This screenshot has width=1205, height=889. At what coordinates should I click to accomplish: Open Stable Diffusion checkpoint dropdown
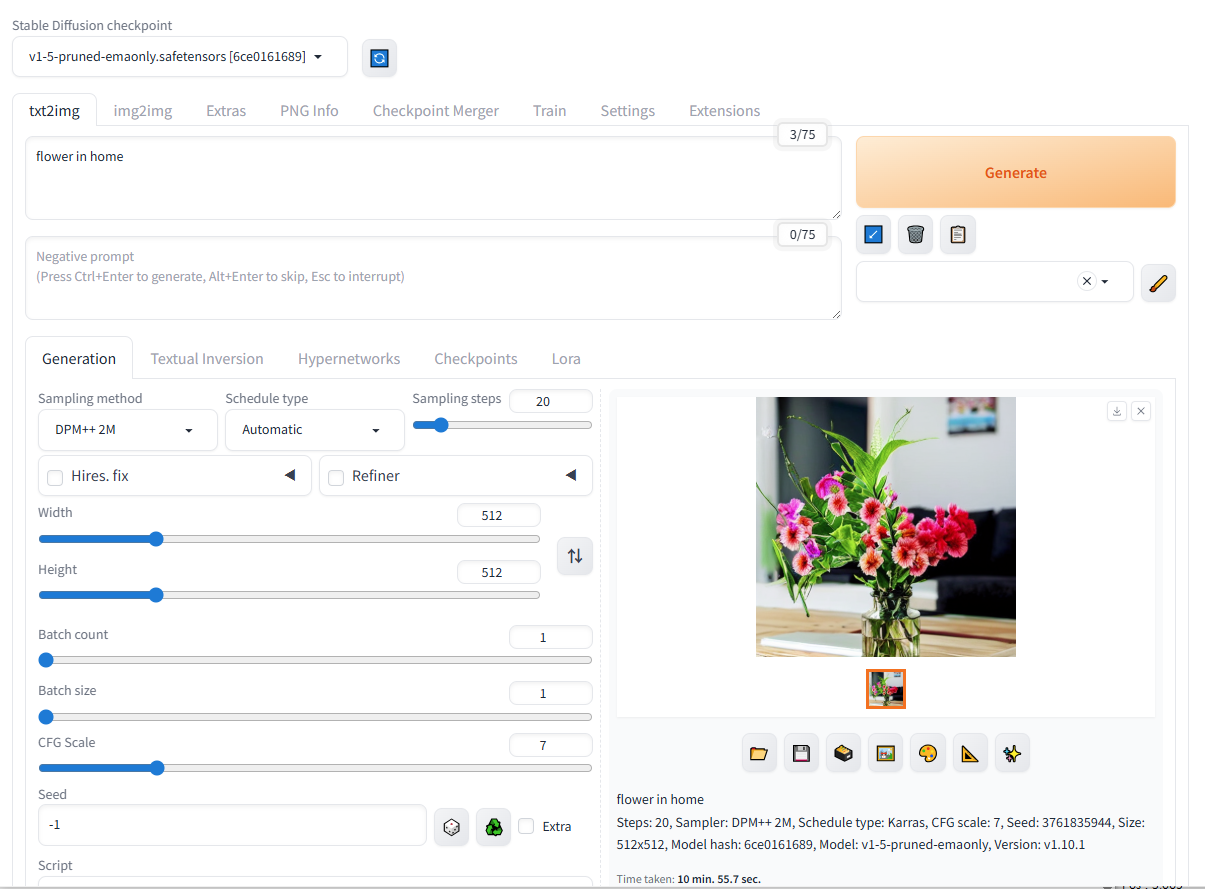coord(180,57)
